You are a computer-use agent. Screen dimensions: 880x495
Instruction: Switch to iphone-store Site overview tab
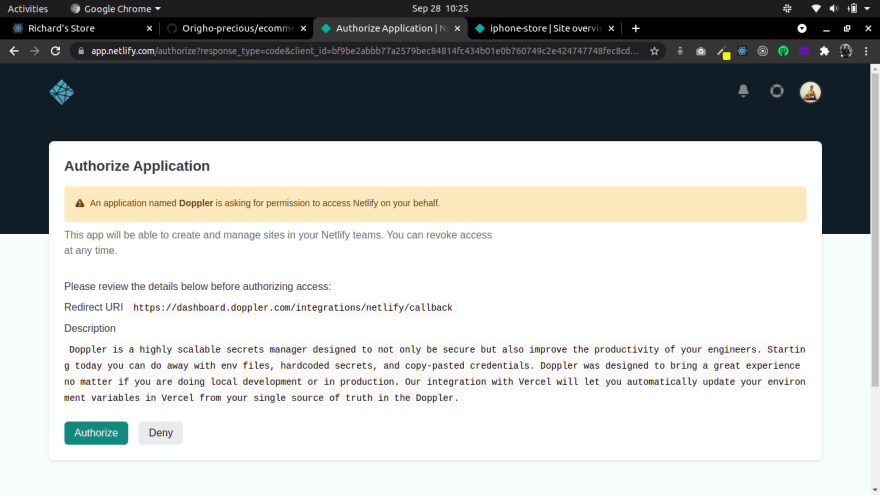tap(544, 28)
